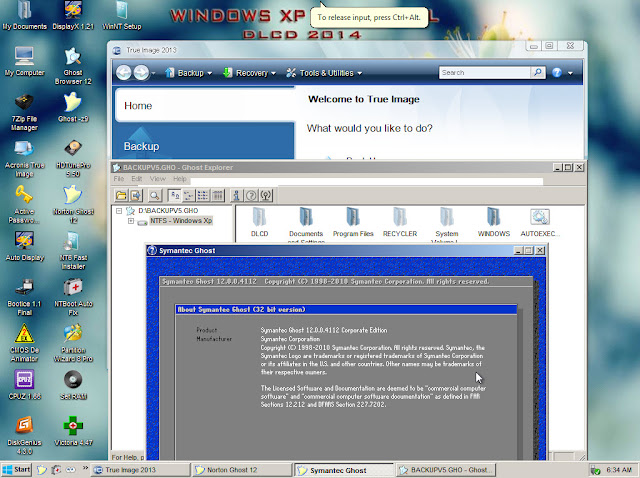Click the Start button on the taskbar

16,470
